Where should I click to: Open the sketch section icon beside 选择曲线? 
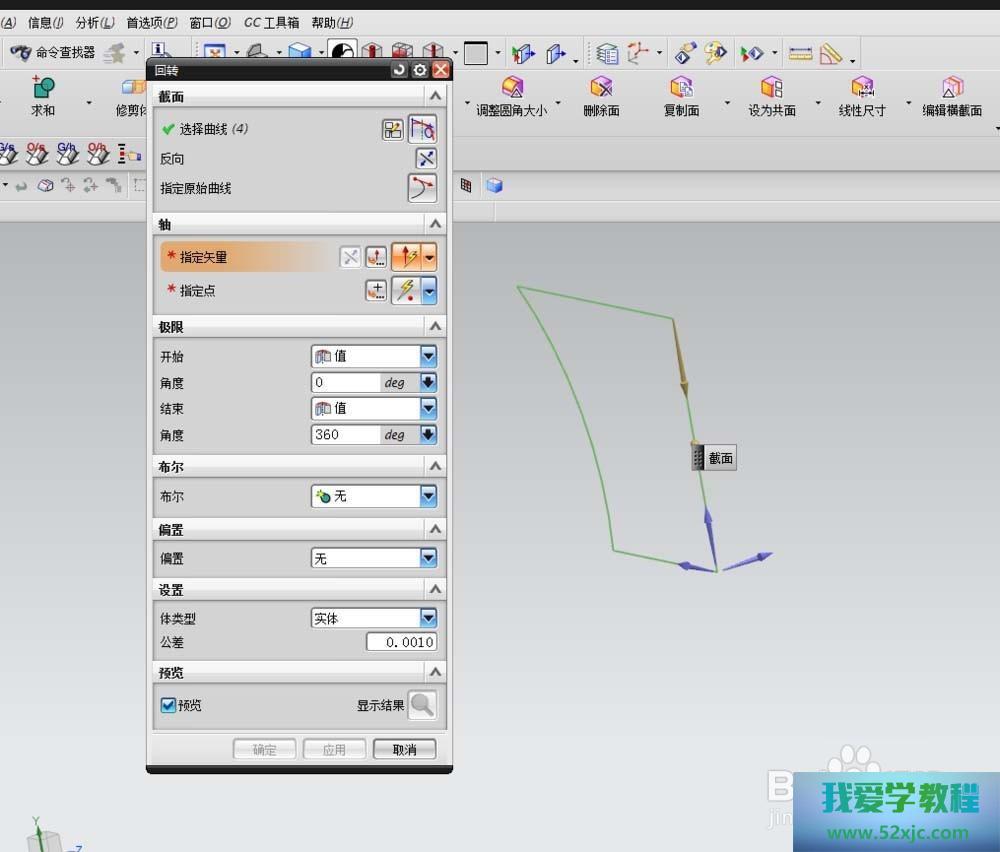(x=393, y=129)
